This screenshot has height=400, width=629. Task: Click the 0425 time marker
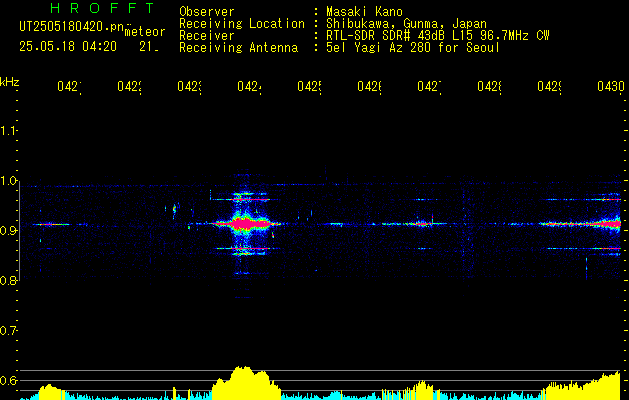point(309,86)
